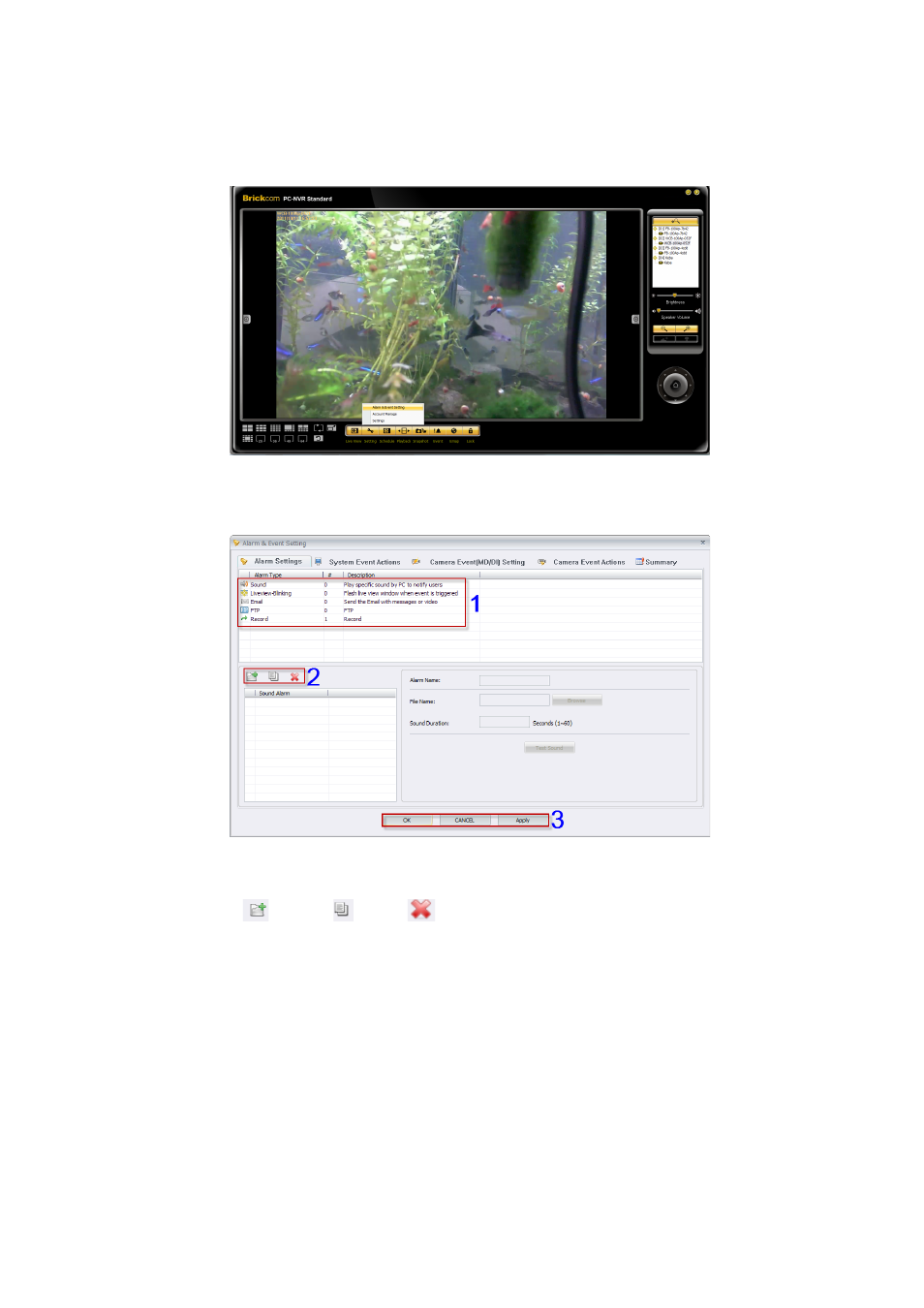
Task: Click the Lock padlock icon
Action: coord(471,431)
